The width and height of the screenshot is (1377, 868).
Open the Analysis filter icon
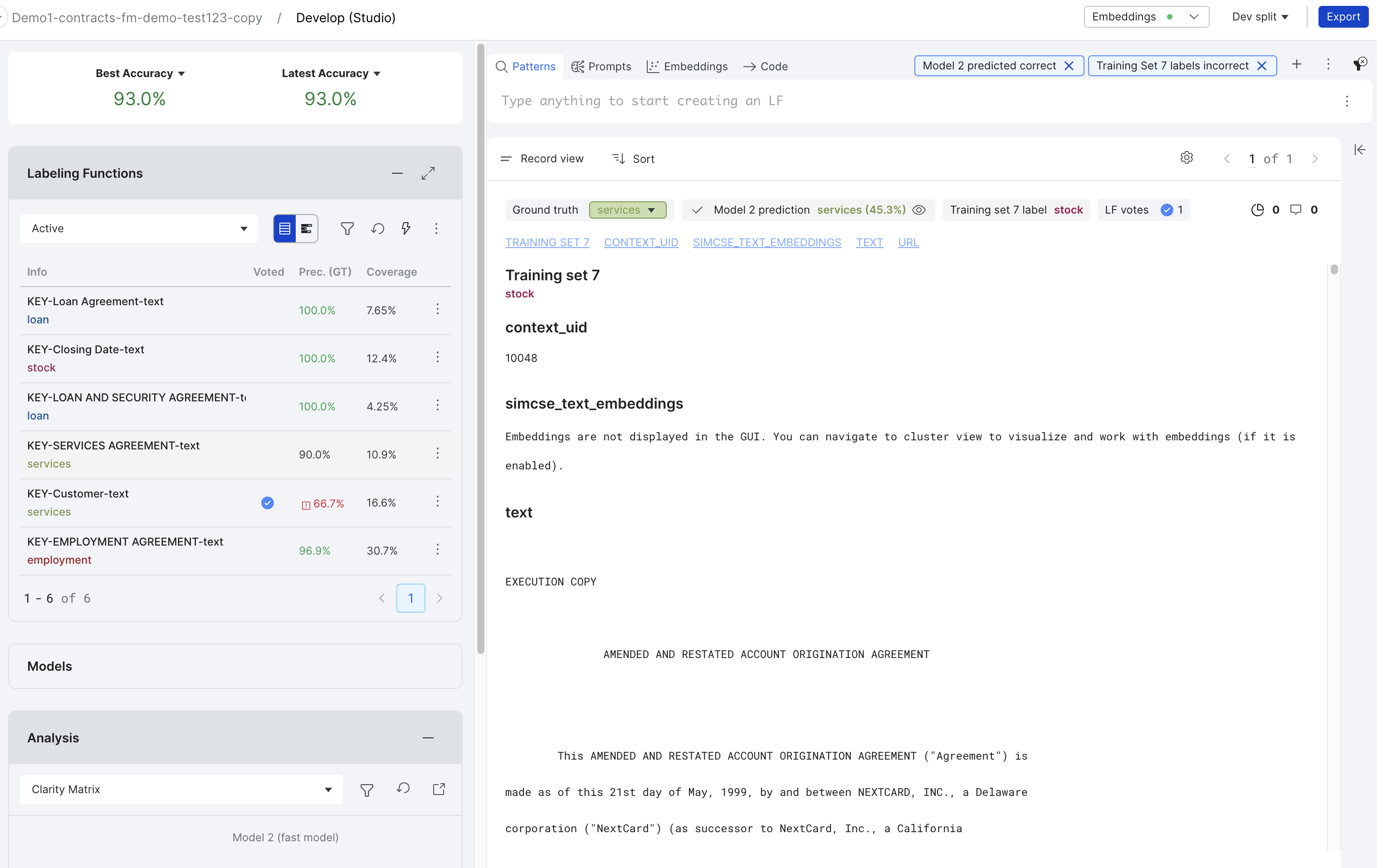pos(367,790)
